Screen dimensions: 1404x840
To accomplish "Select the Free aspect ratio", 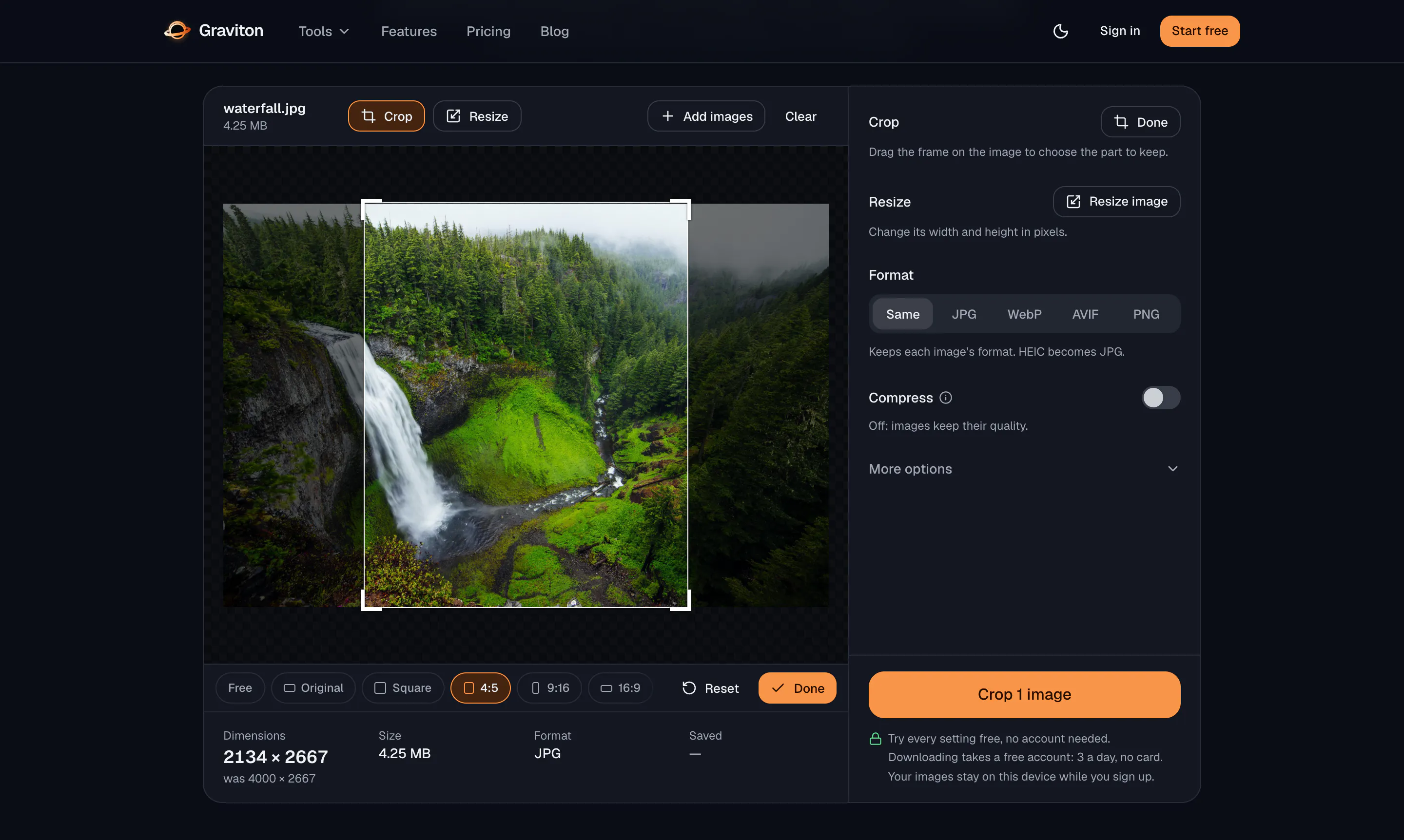I will (x=240, y=687).
